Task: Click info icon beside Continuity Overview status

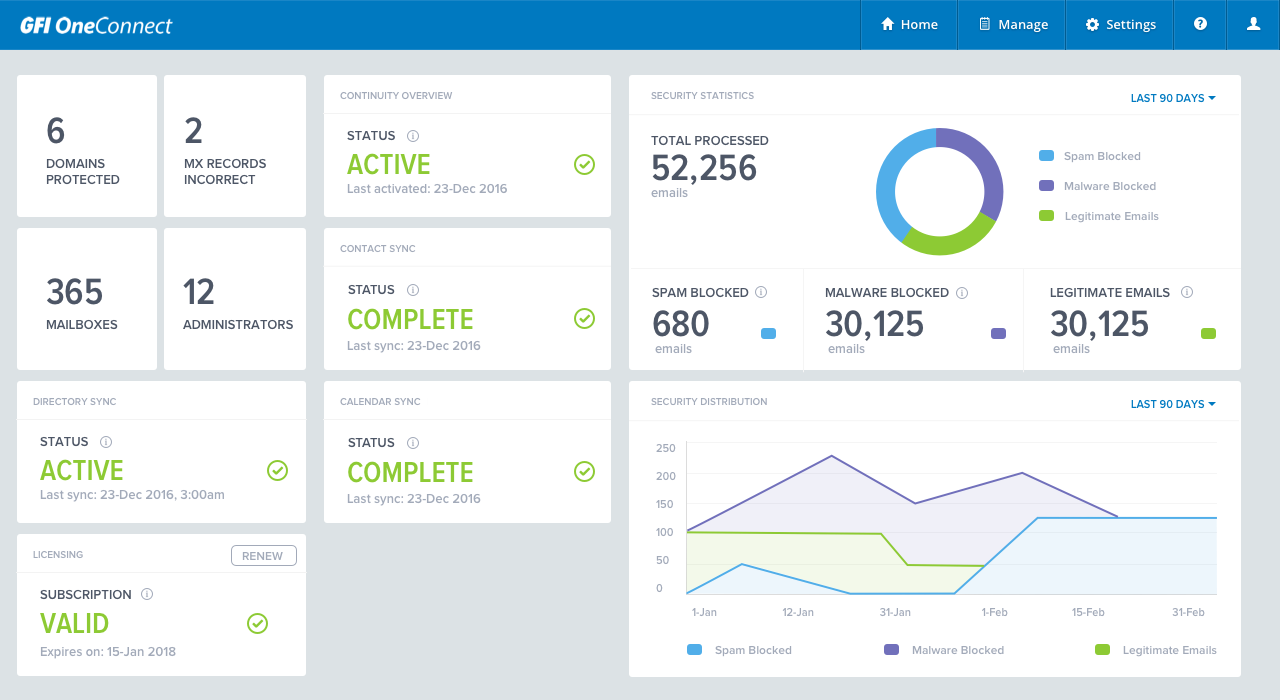Action: tap(413, 136)
